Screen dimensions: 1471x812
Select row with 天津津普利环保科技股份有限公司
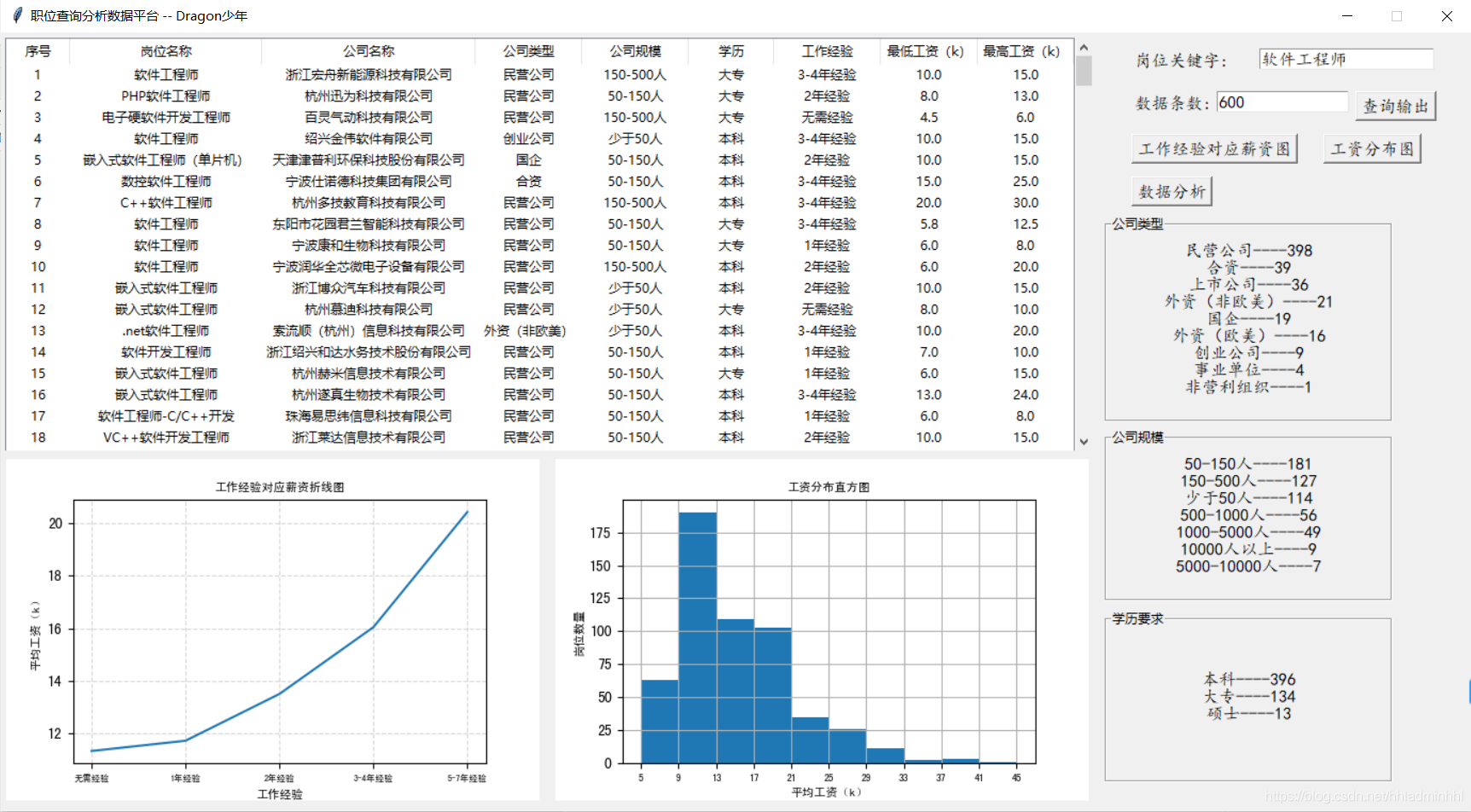(368, 160)
